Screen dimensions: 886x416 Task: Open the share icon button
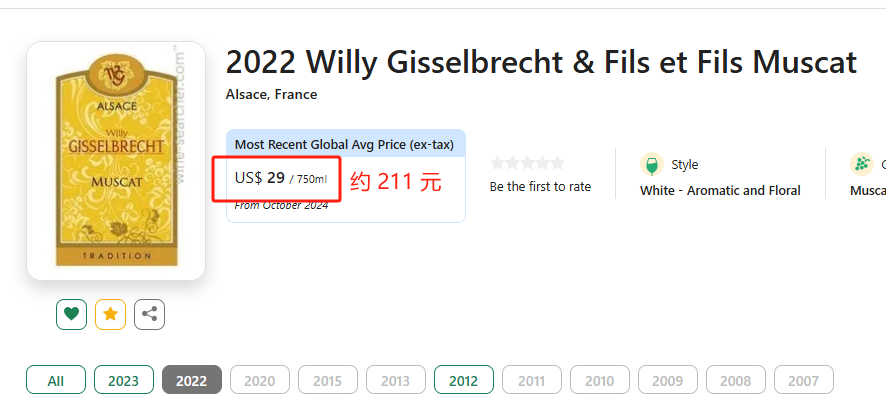click(x=149, y=314)
